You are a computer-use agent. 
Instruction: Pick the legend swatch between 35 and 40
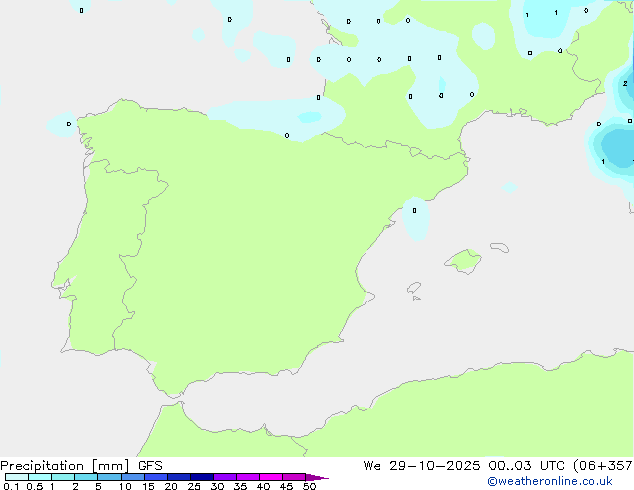[248, 477]
